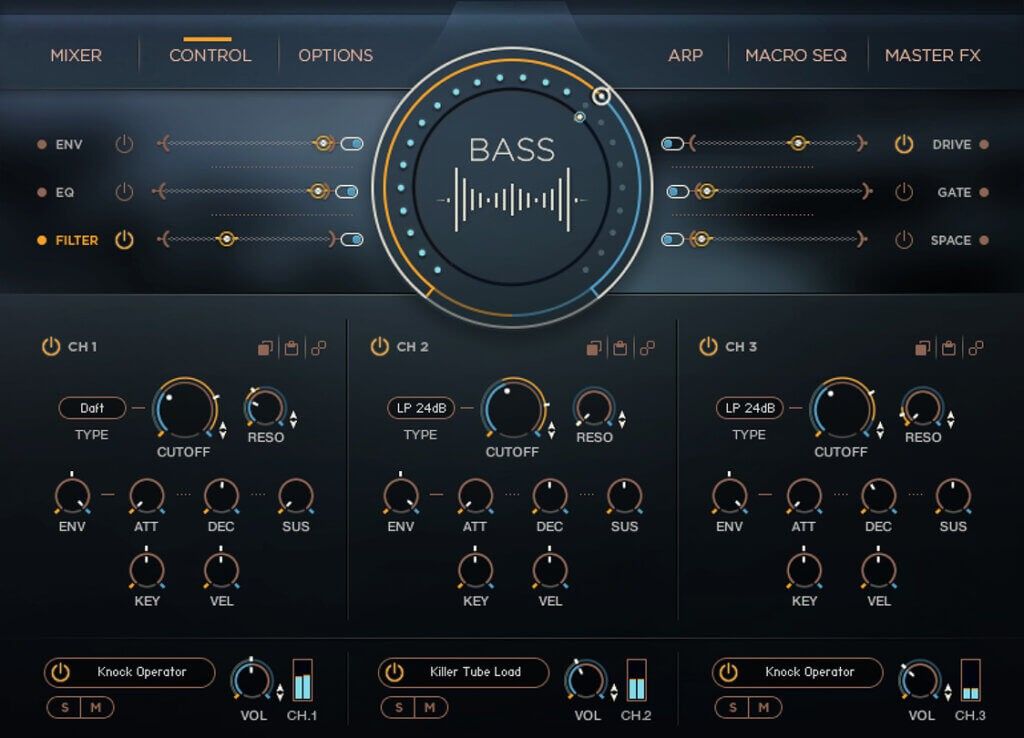This screenshot has height=738, width=1024.
Task: Open the LP 24dB type menu on CH 2
Action: (x=419, y=408)
